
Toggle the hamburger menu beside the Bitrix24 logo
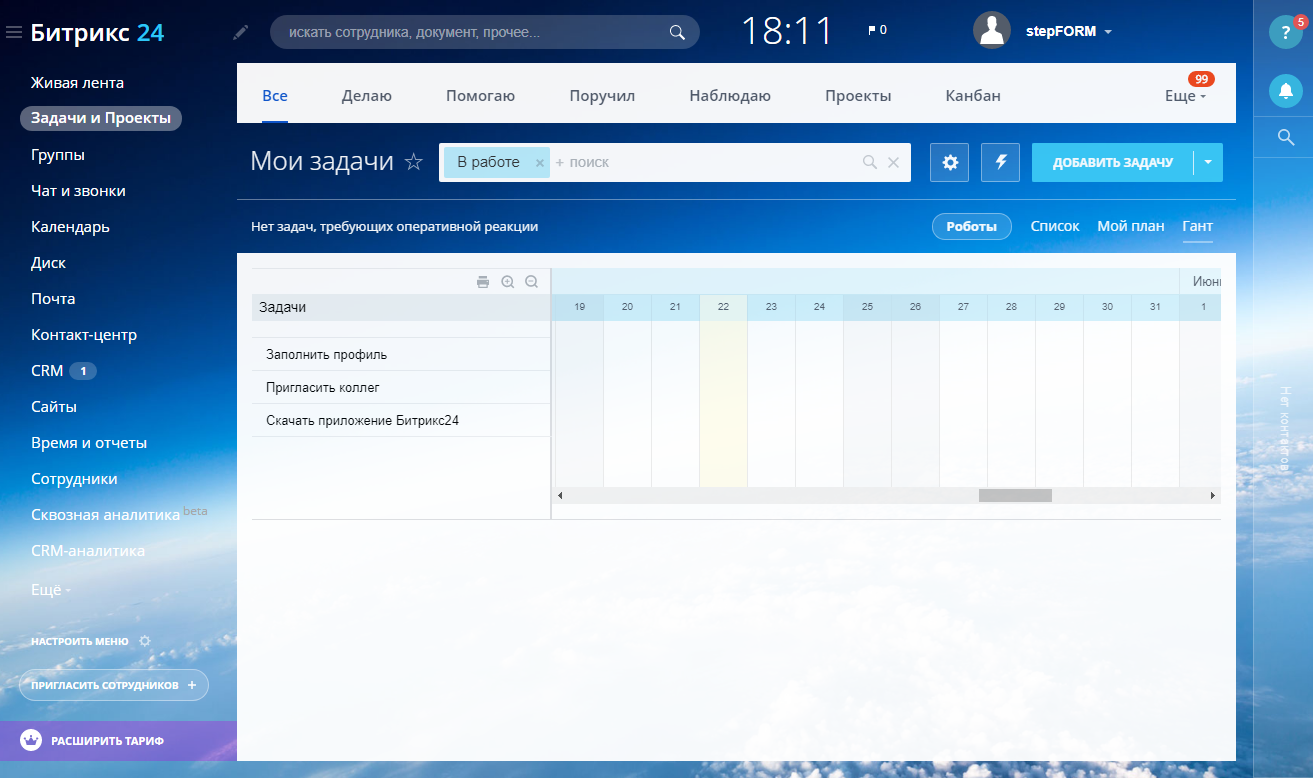(x=14, y=33)
